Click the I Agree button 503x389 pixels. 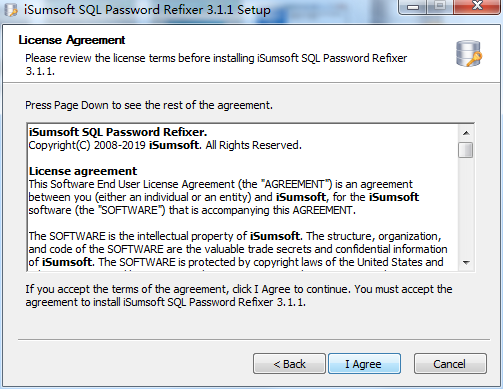[364, 364]
